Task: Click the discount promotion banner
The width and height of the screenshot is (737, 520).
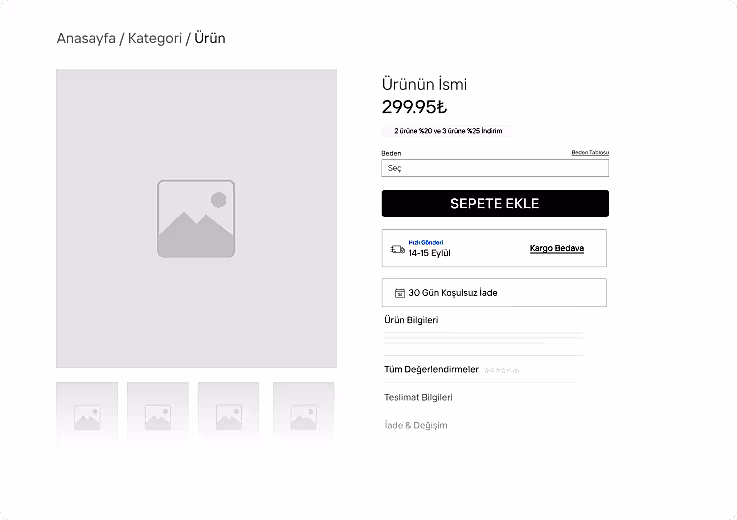Action: pyautogui.click(x=447, y=131)
